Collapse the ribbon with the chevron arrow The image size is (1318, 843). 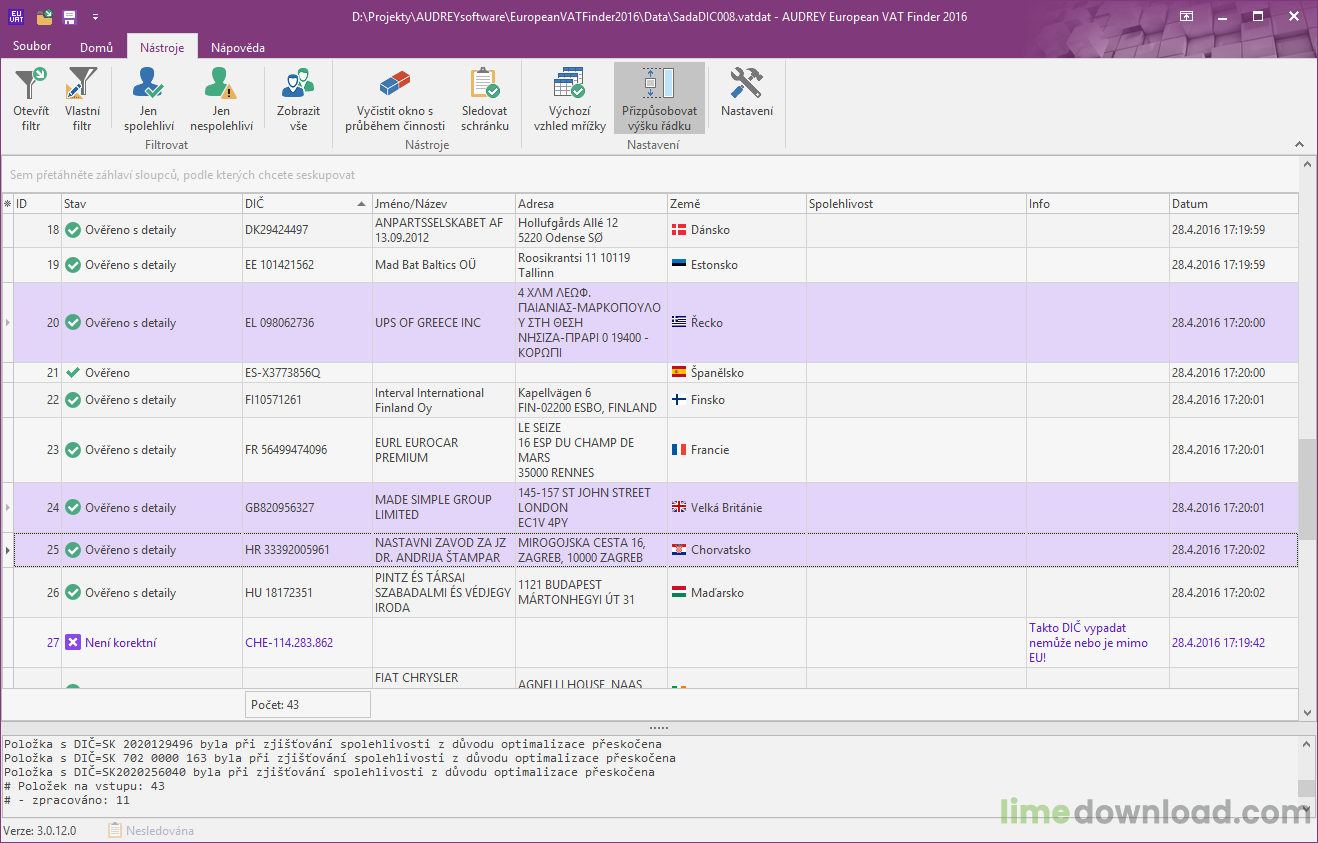click(1300, 144)
